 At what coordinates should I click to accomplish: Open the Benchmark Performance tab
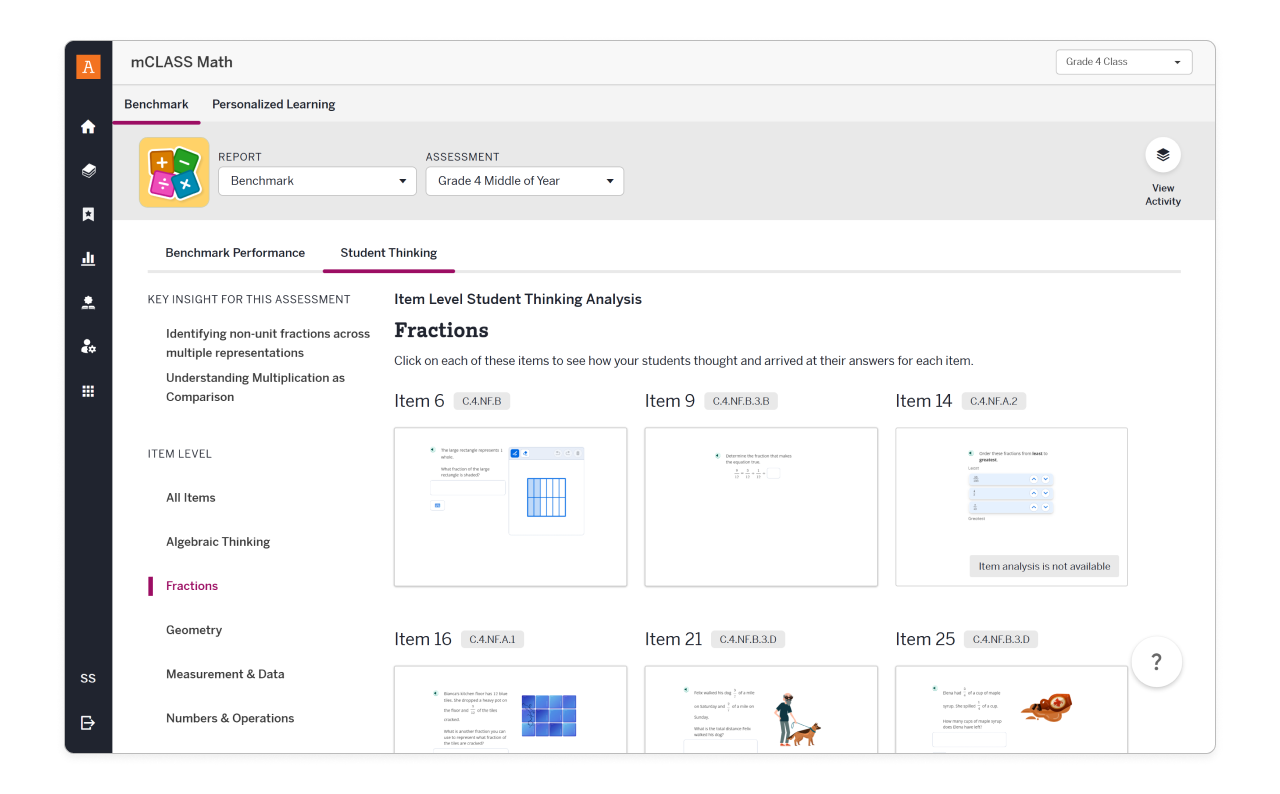235,253
